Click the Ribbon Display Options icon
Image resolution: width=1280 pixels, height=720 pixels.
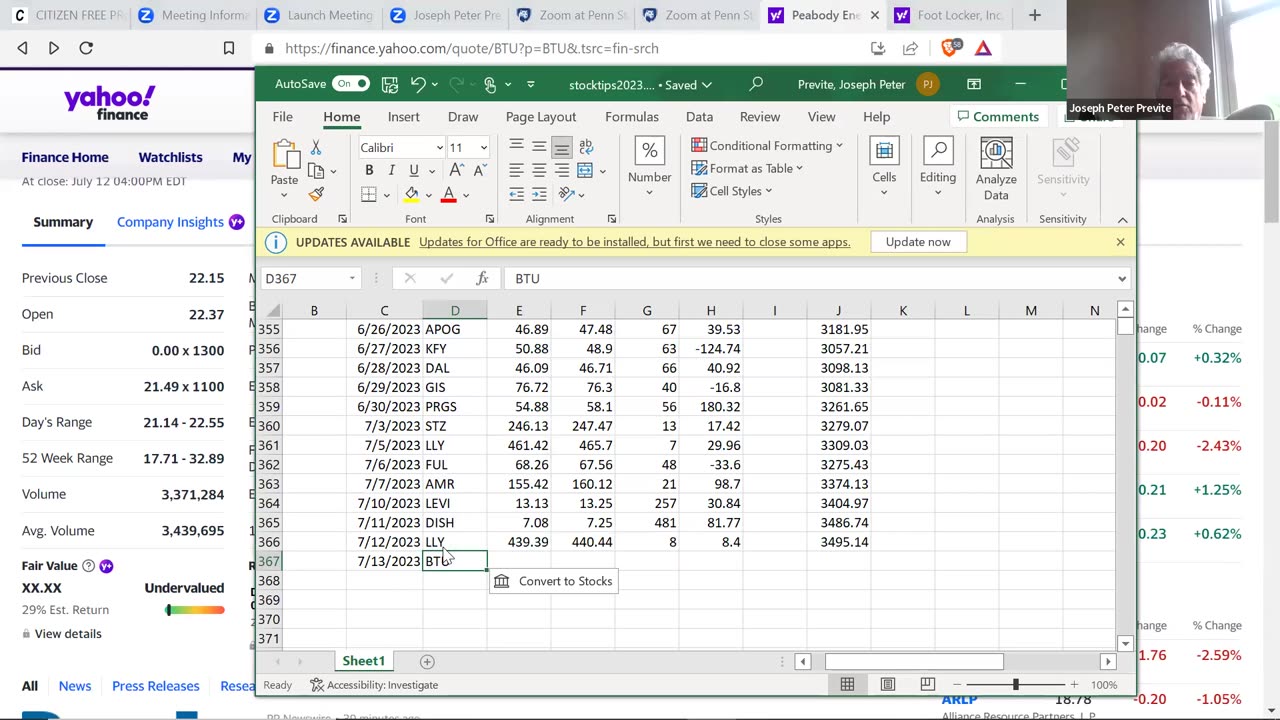[974, 85]
